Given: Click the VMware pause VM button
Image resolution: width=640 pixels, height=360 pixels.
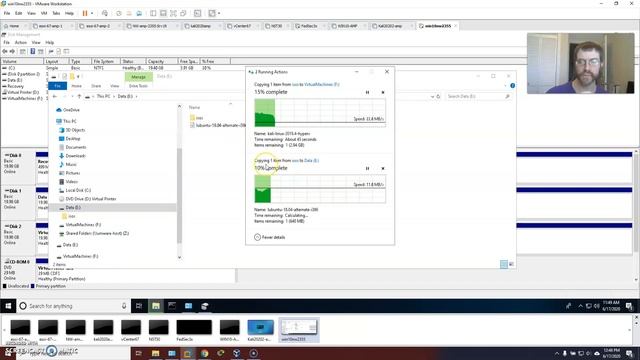Looking at the screenshot, I should pos(85,13).
